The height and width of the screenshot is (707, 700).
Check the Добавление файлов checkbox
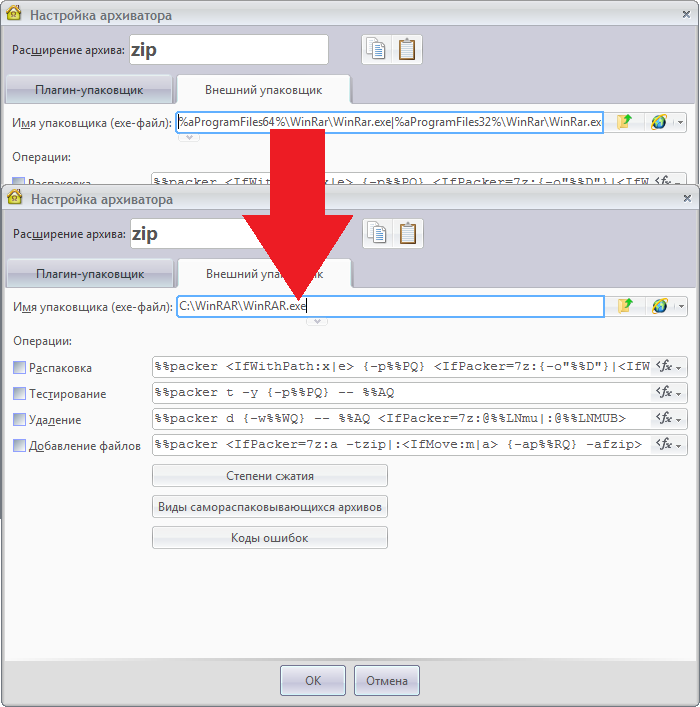(x=20, y=446)
